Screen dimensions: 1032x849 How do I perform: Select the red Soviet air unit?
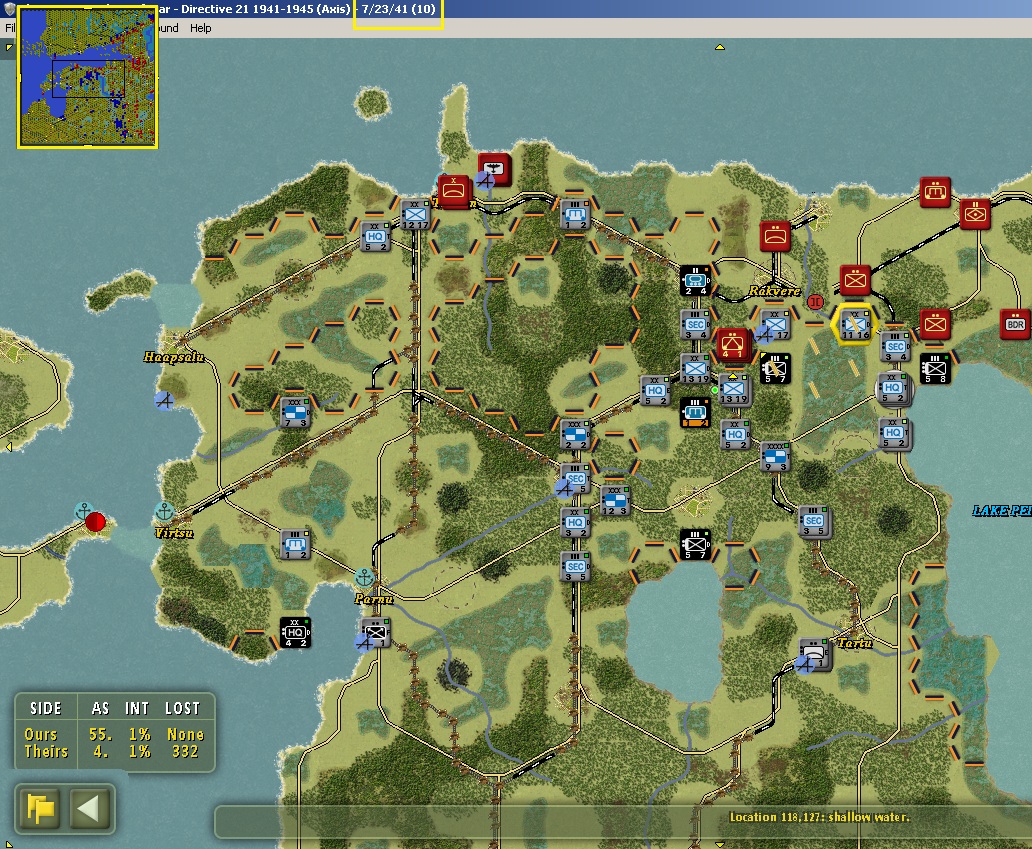click(494, 168)
